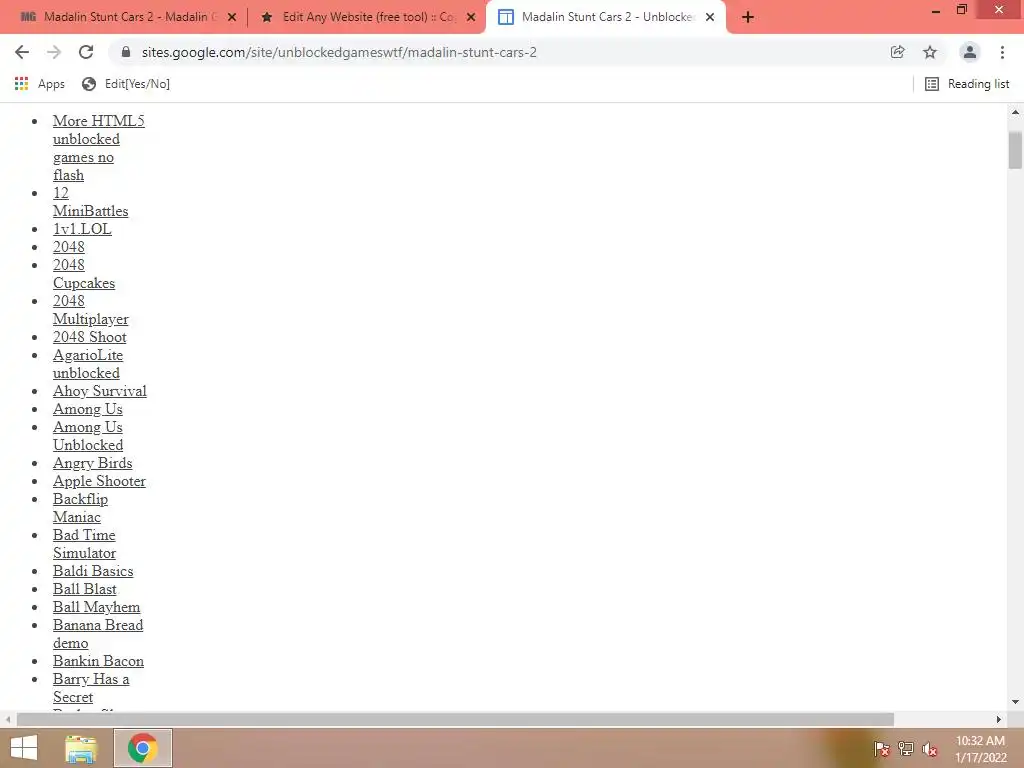
Task: Open the Apple Shooter link
Action: pos(99,481)
